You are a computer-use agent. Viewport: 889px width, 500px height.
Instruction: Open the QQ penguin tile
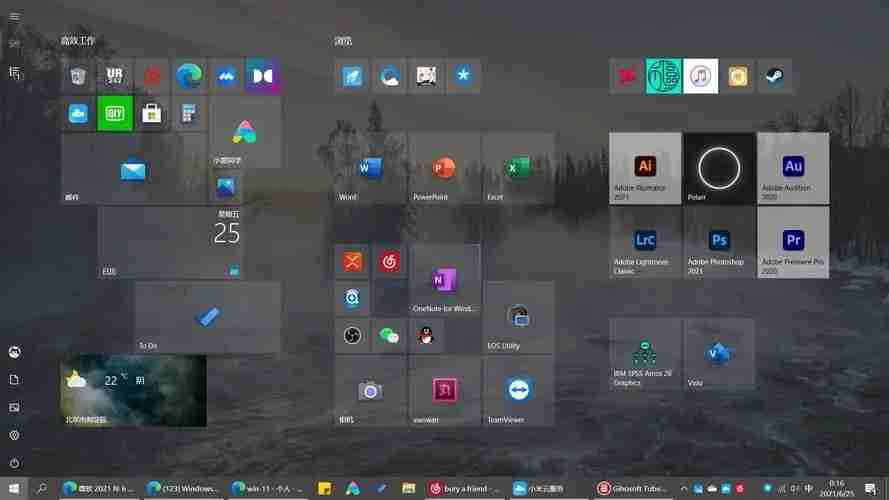click(426, 336)
